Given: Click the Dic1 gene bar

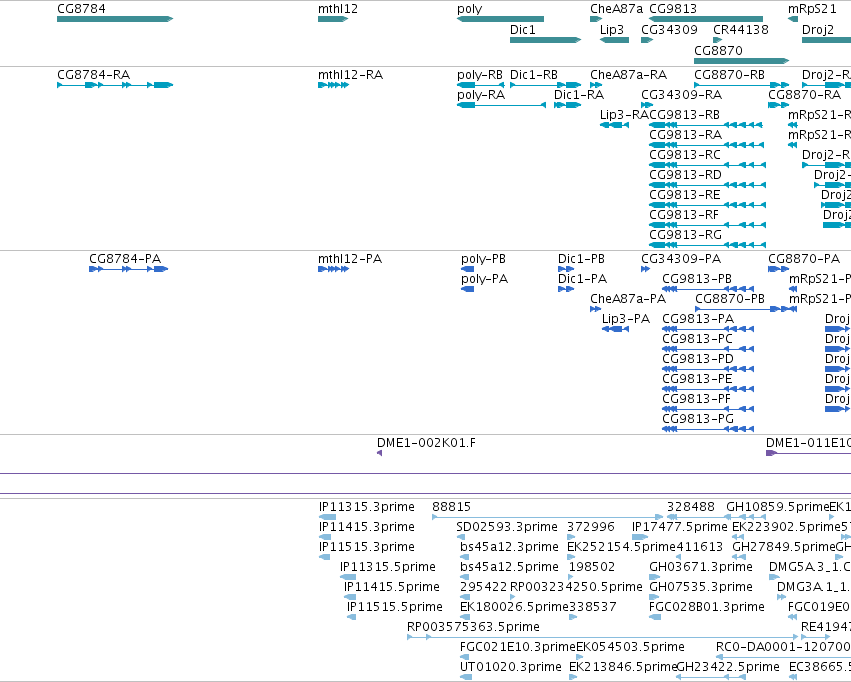Looking at the screenshot, I should point(545,40).
